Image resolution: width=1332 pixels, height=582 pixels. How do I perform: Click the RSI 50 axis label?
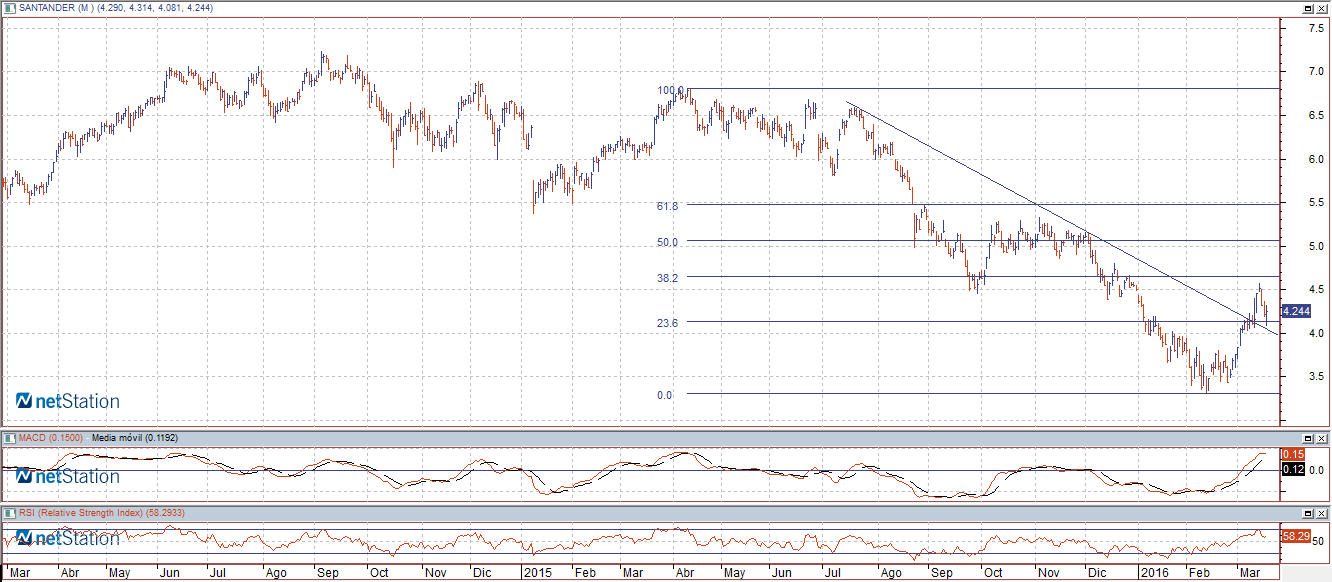[x=1320, y=541]
